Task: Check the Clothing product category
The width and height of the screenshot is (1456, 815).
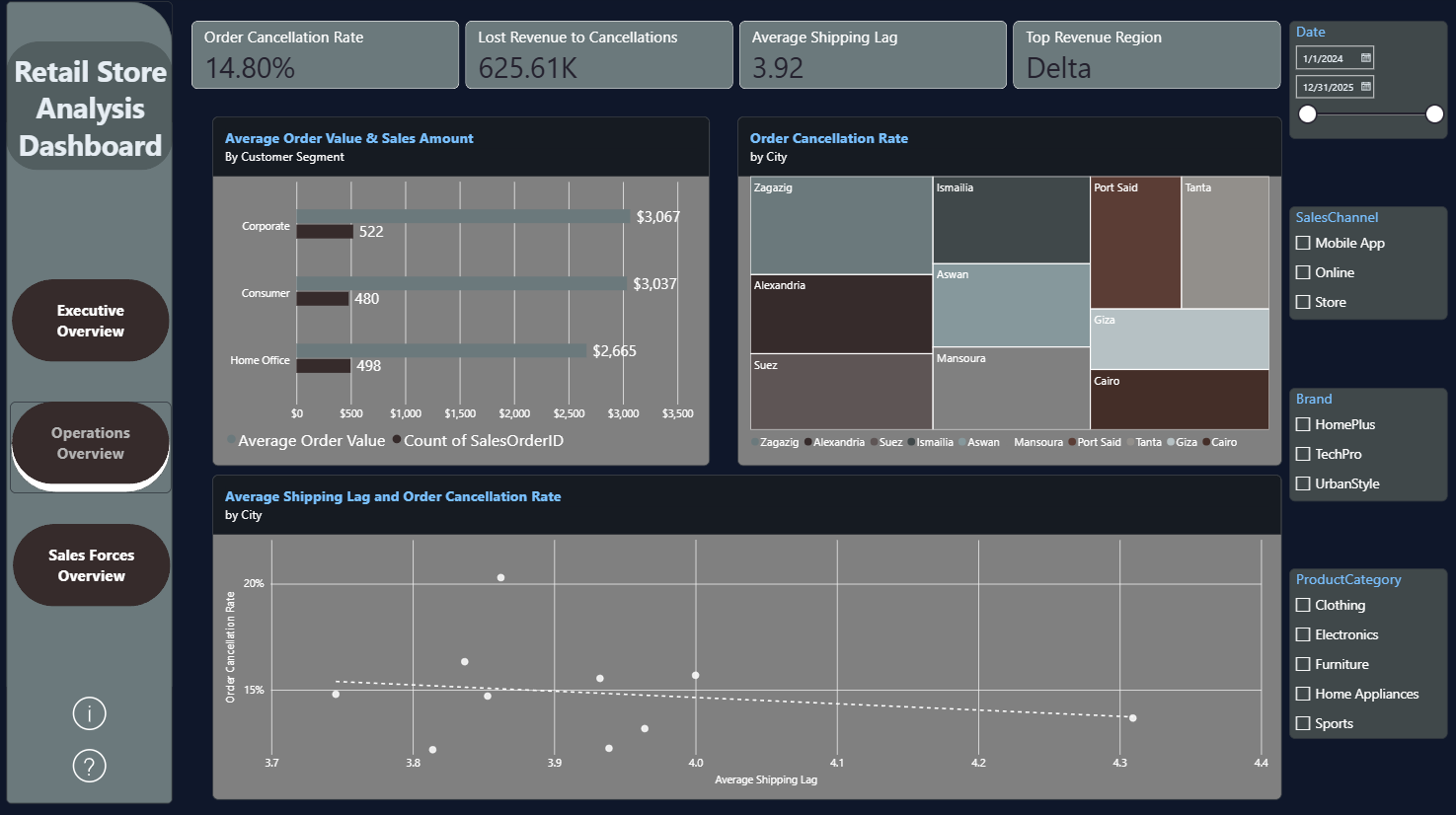Action: pos(1303,605)
